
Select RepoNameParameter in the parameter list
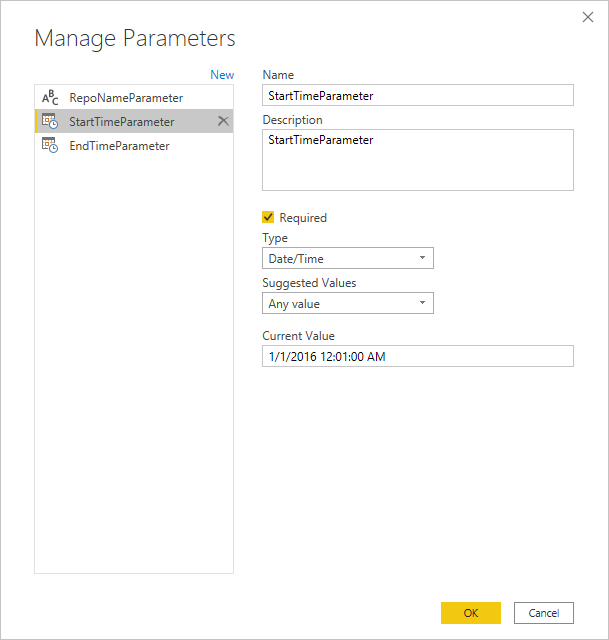click(126, 98)
